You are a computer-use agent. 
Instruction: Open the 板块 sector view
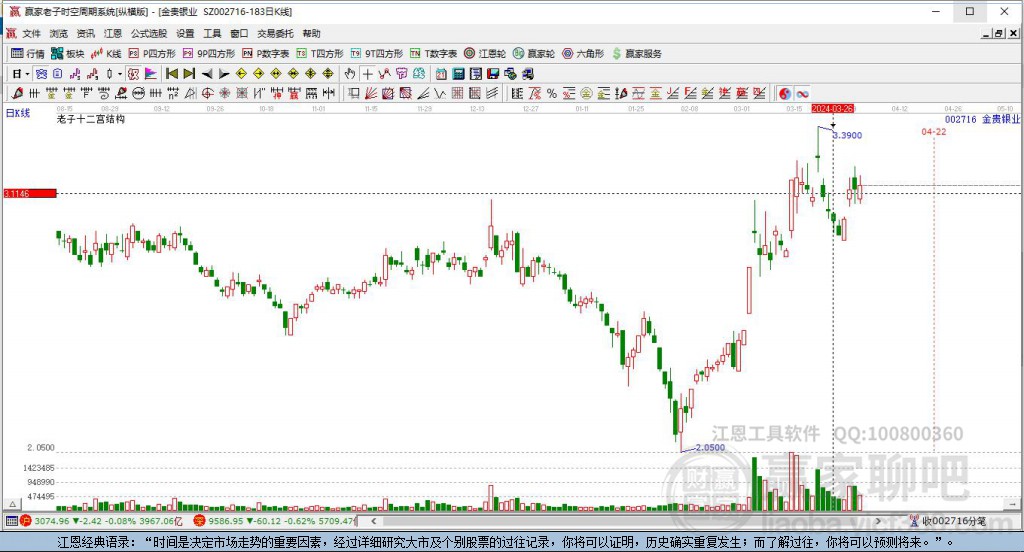(x=68, y=54)
